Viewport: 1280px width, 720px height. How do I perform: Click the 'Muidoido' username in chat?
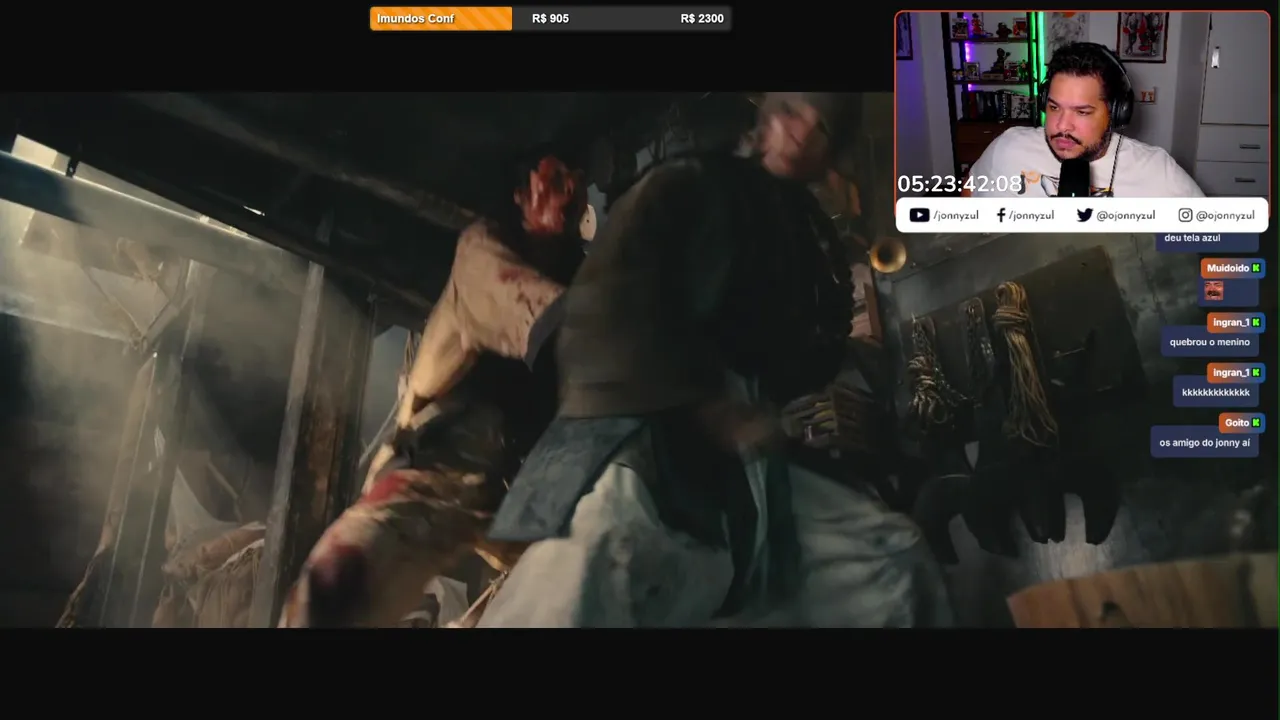point(1228,268)
